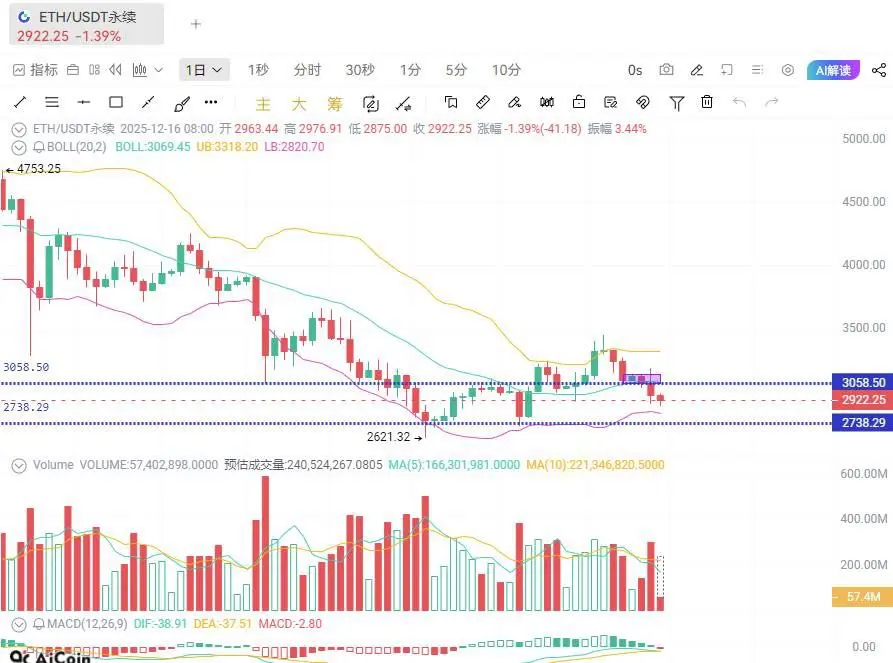Select the parallel horizontal lines tool
The image size is (893, 663).
pos(52,103)
